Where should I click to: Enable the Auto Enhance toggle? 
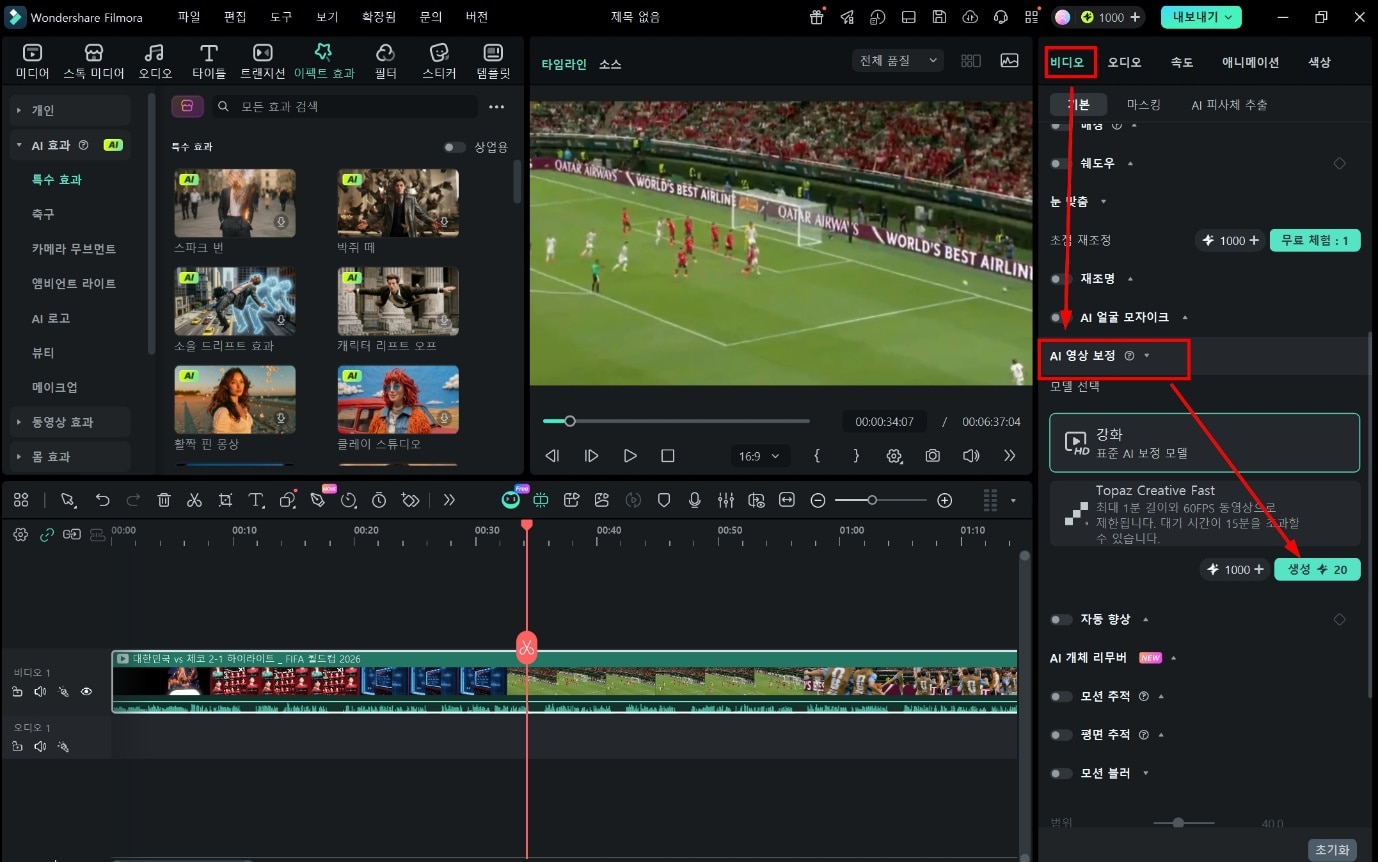tap(1061, 620)
